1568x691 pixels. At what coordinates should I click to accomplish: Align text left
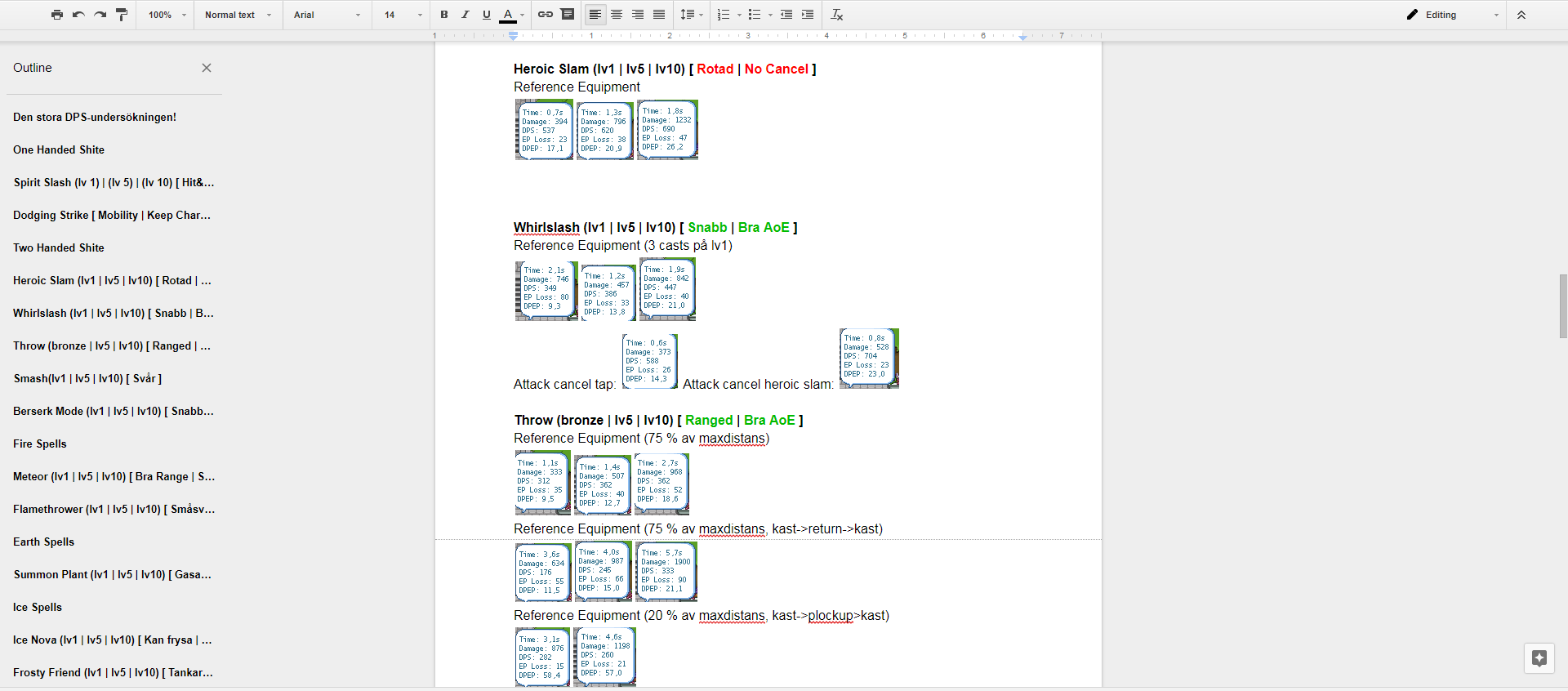pyautogui.click(x=595, y=15)
